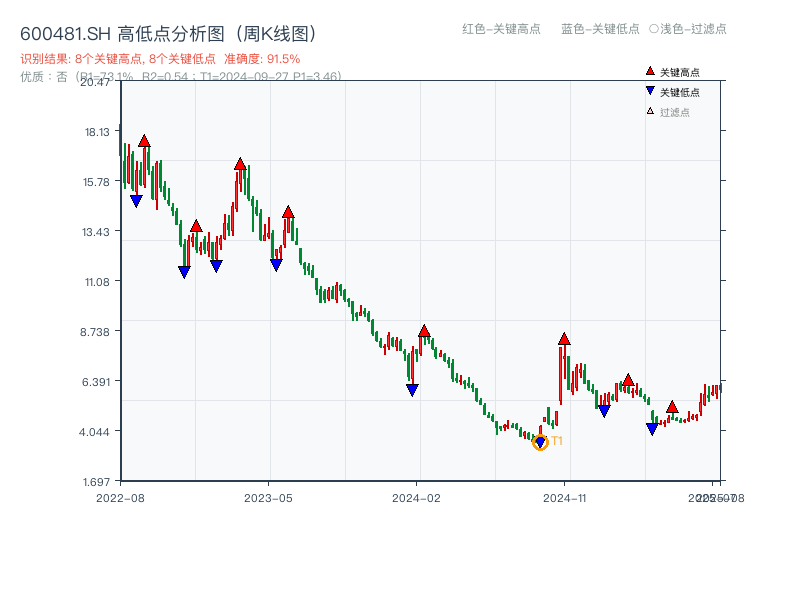800x600 pixels.
Task: Click the blue key-low marker below the 2024-02 label
Action: point(413,391)
